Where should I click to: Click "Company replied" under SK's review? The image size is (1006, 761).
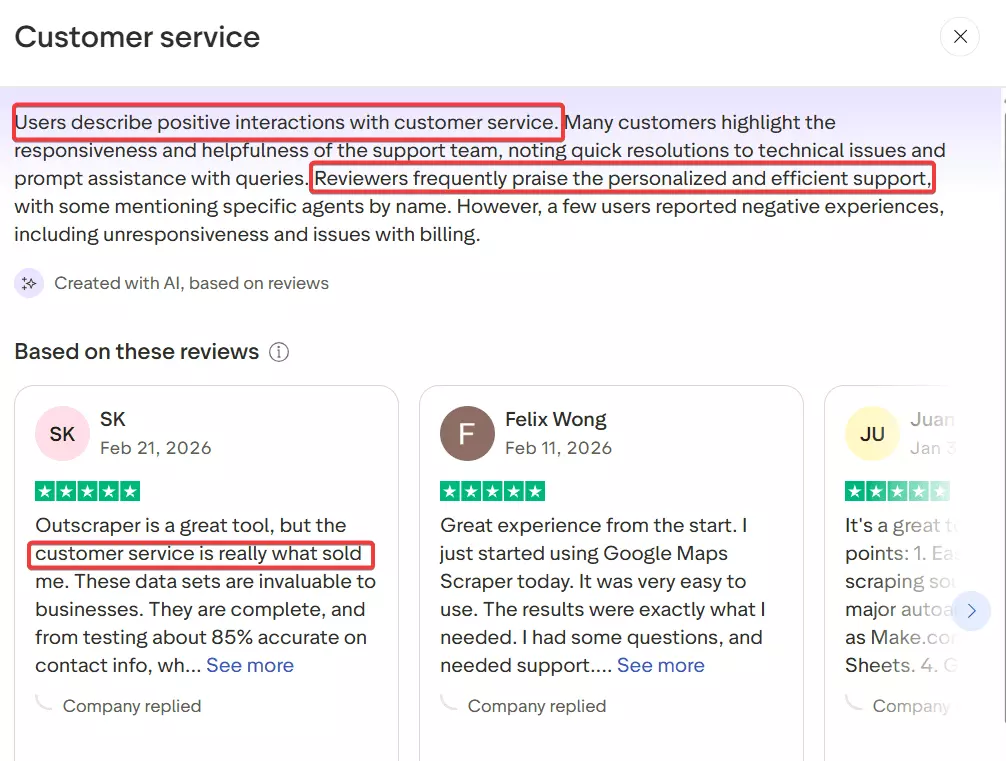click(x=132, y=705)
